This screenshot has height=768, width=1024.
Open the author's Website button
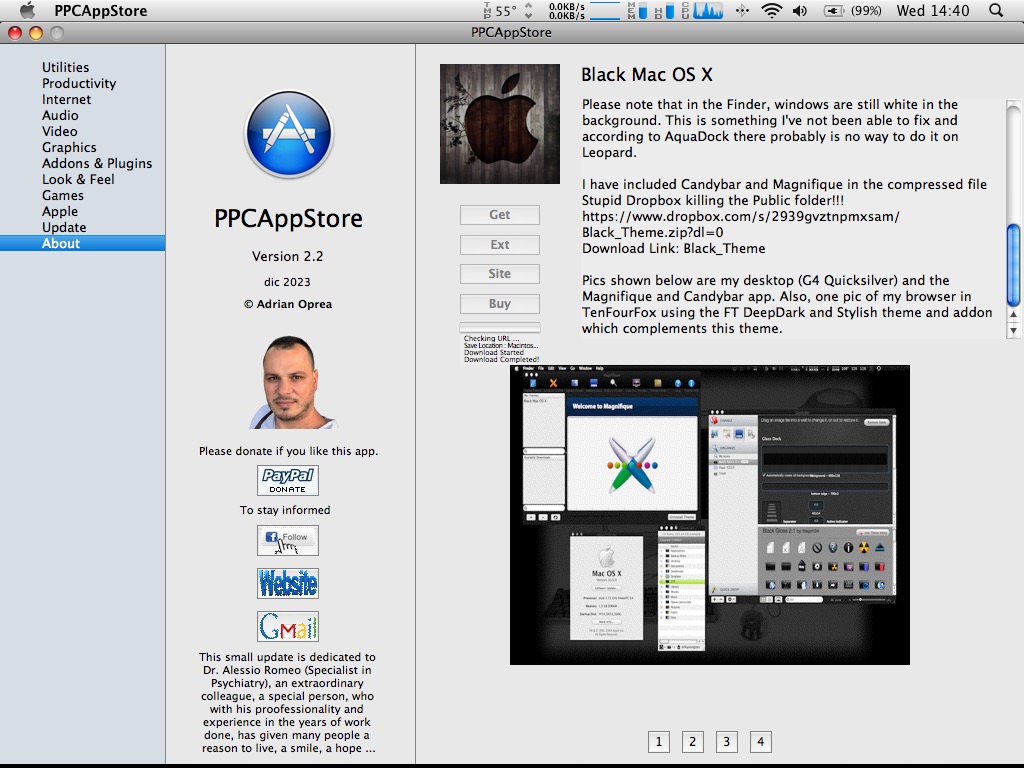[x=288, y=583]
